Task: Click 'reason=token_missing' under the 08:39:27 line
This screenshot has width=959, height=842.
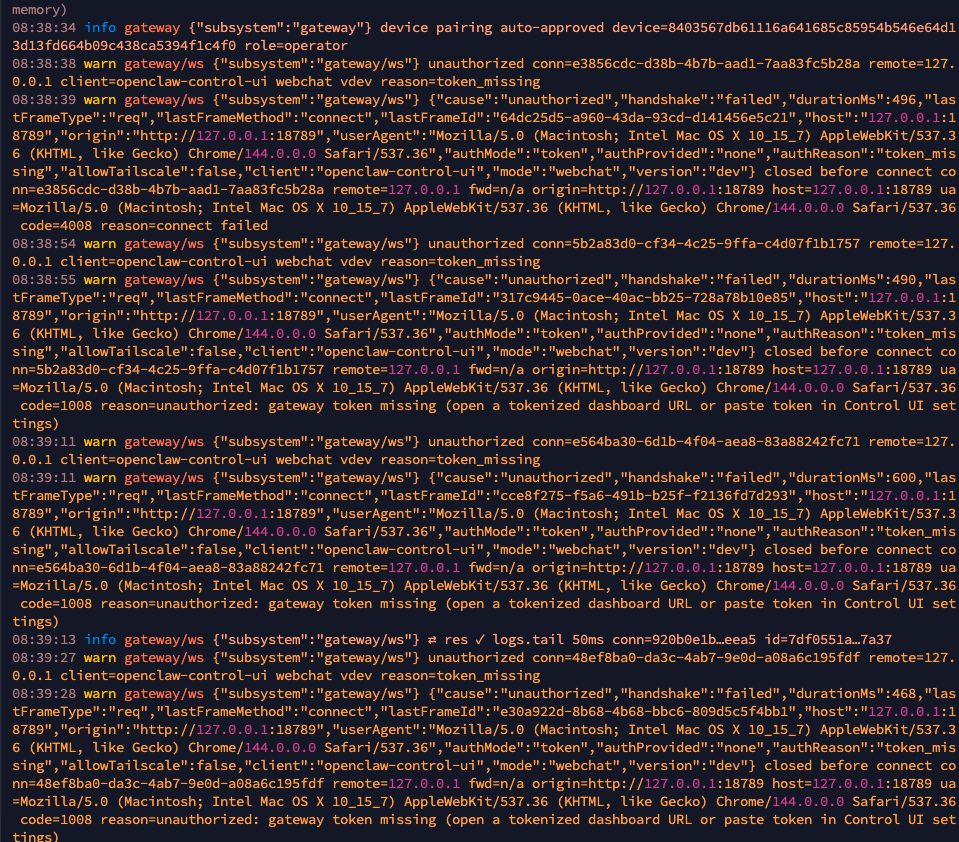Action: tap(461, 676)
